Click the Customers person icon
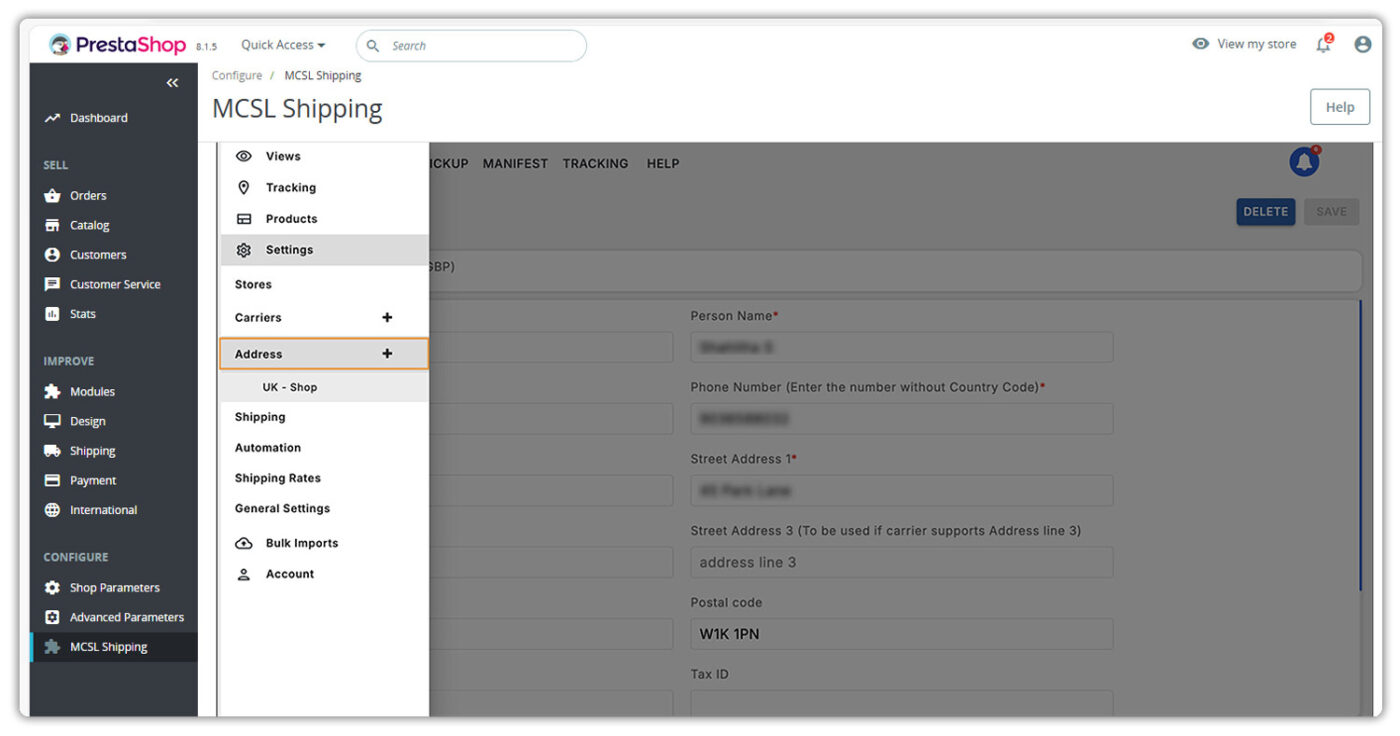The width and height of the screenshot is (1400, 736). 52,255
